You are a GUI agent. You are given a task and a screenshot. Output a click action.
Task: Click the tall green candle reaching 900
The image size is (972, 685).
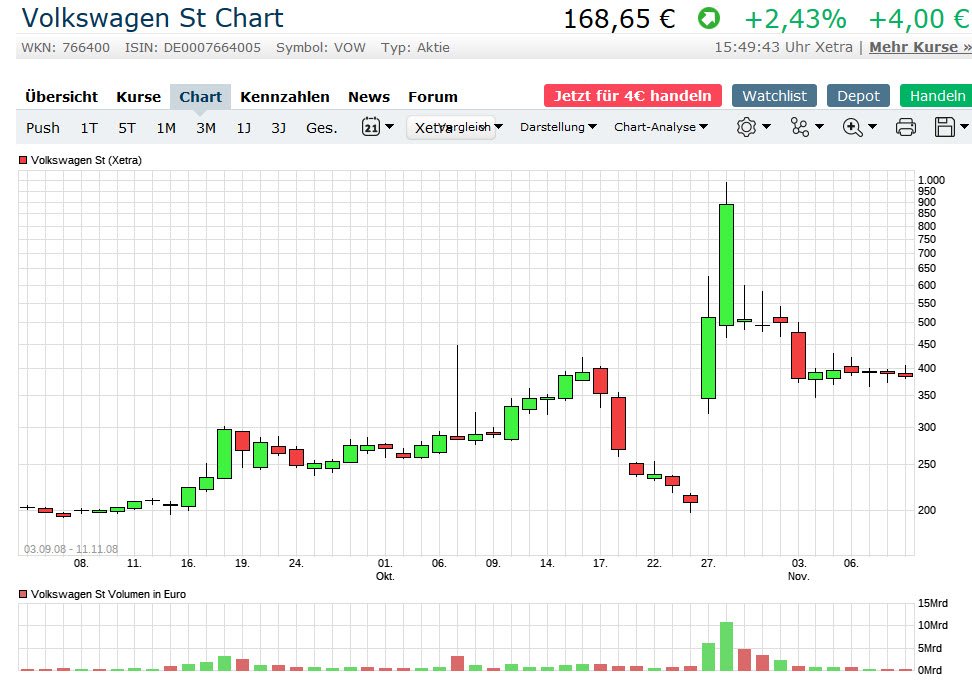(x=727, y=265)
